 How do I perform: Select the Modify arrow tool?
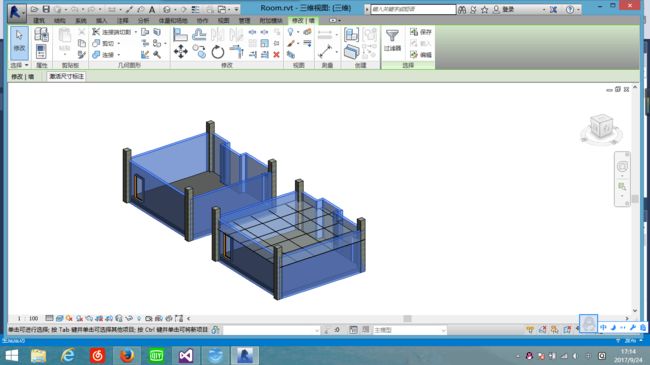click(19, 43)
